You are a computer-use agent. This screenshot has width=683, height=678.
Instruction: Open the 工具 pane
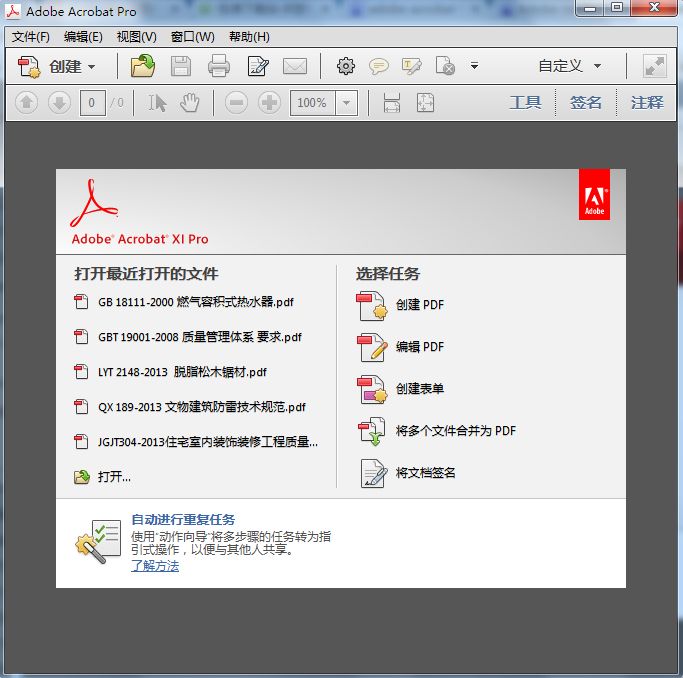tap(526, 103)
